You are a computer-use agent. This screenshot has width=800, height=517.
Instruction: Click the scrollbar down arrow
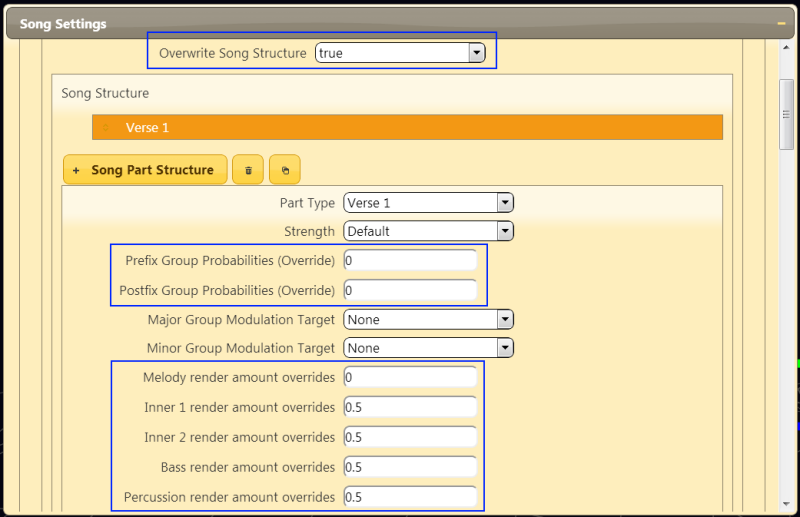(786, 504)
